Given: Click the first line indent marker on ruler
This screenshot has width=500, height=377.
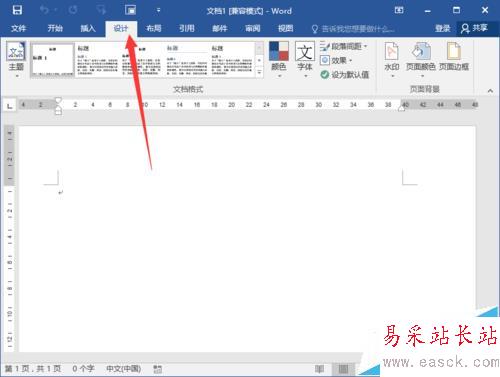Looking at the screenshot, I should pos(58,100).
